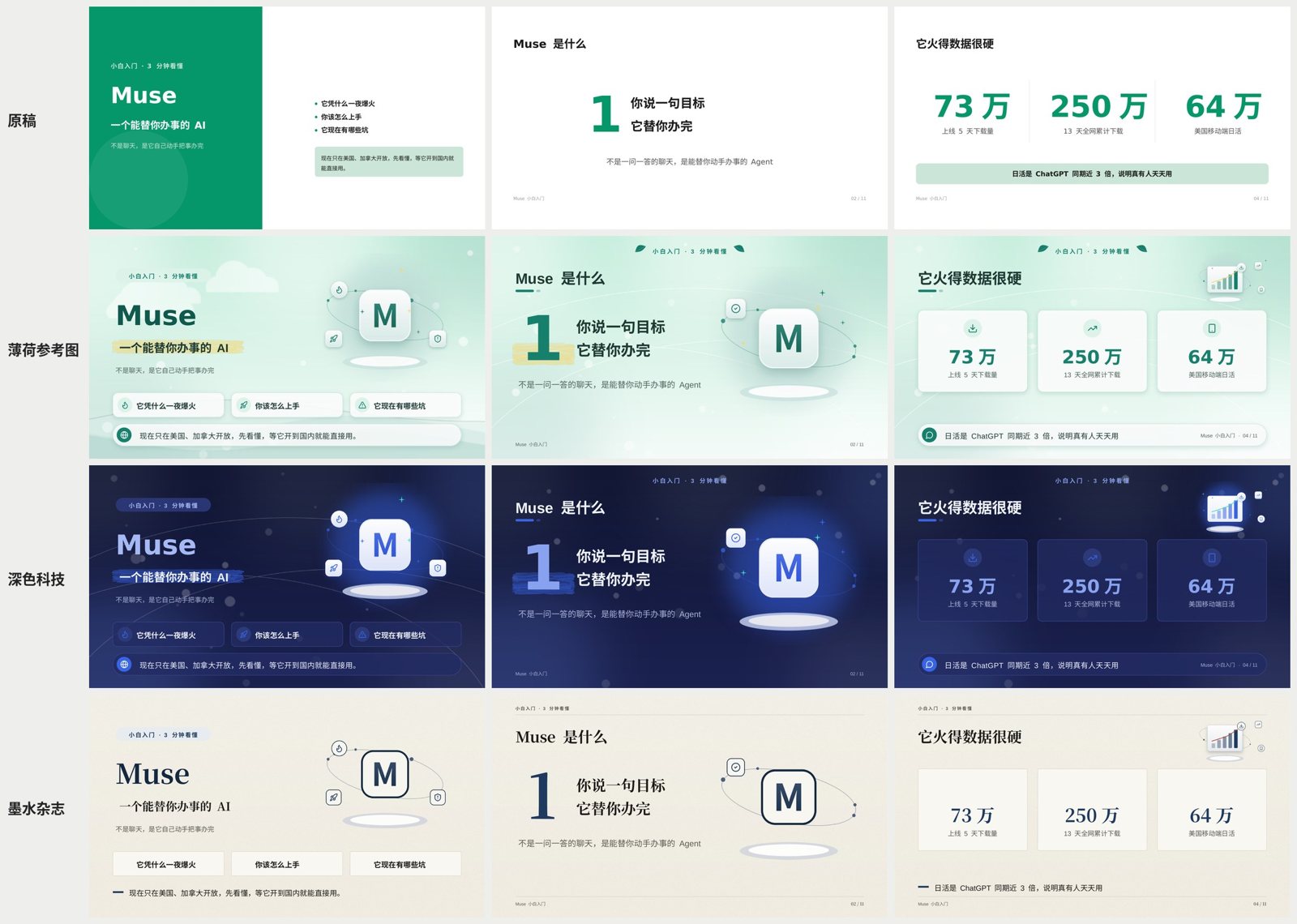Click the bar chart illustration in the dark blue stats slide
This screenshot has height=924, width=1297.
pos(1225,510)
